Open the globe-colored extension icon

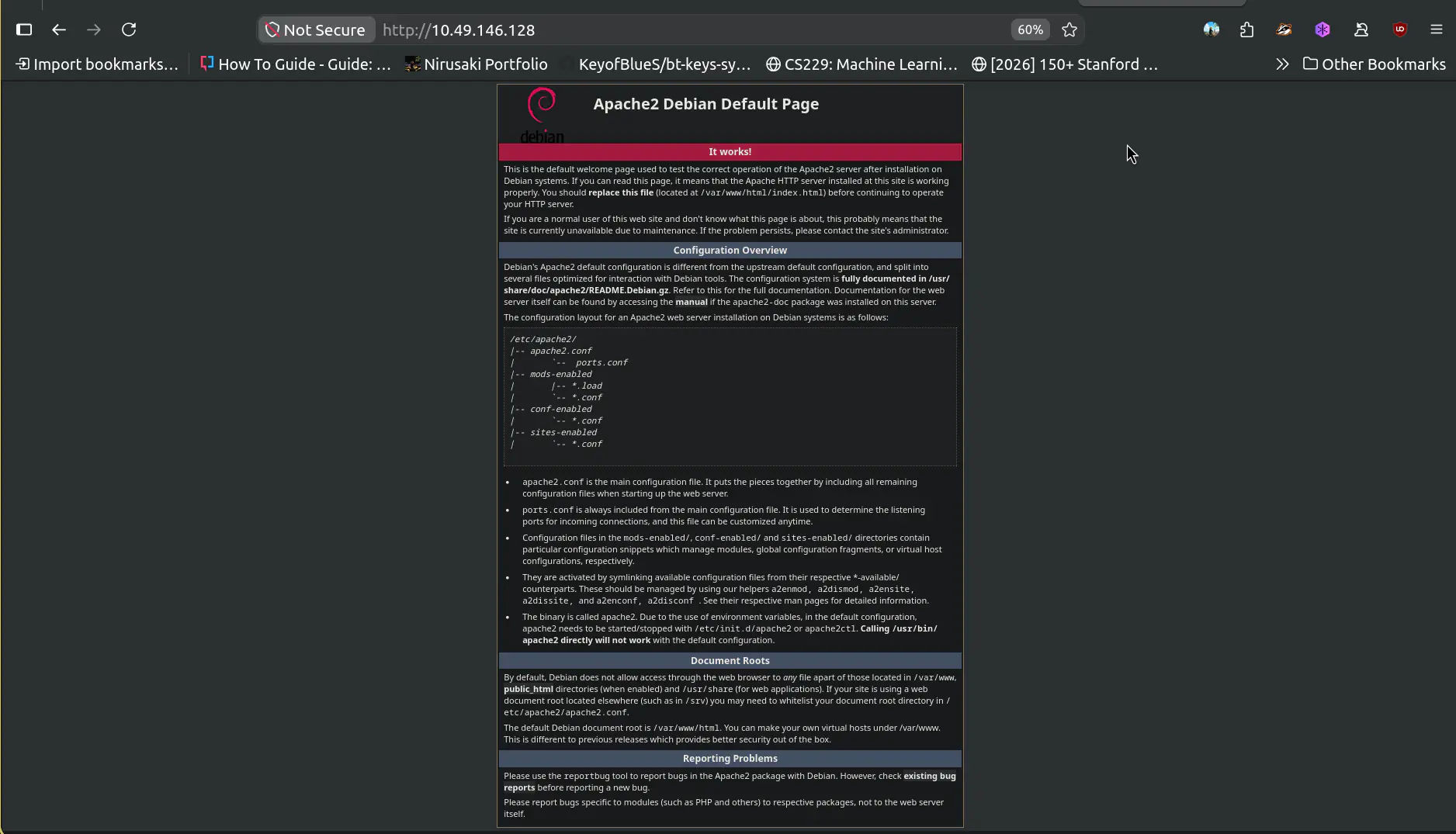tap(1212, 29)
